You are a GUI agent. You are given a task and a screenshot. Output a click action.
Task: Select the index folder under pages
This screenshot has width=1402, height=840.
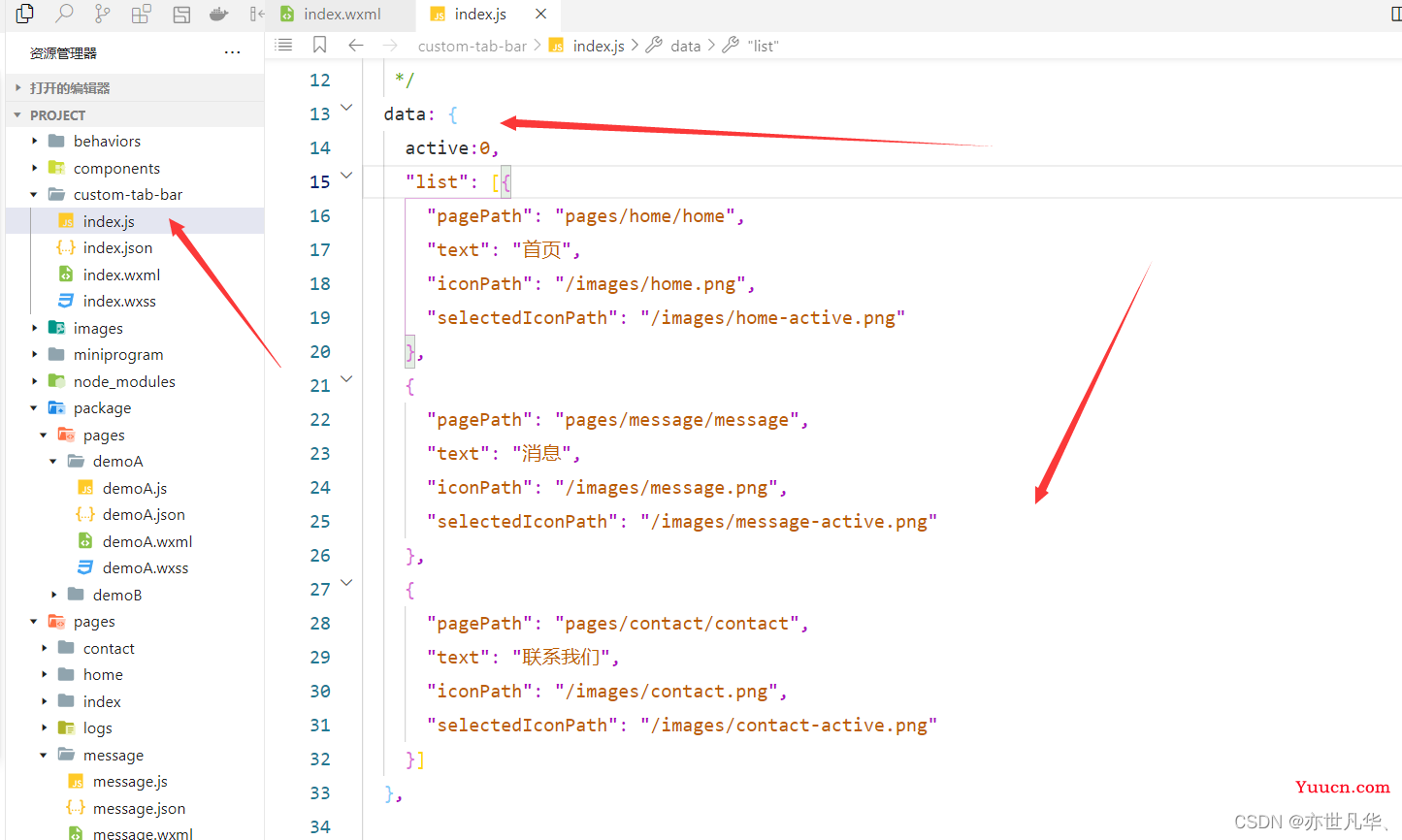134,701
